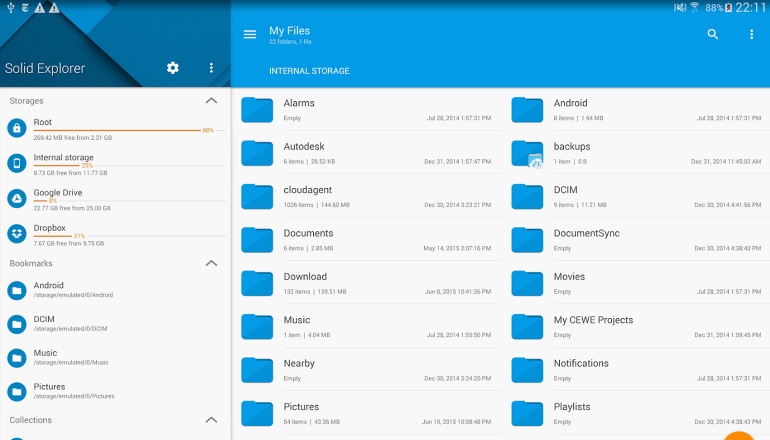Open the DCIM bookmark folder icon
The image size is (770, 440).
click(x=17, y=324)
